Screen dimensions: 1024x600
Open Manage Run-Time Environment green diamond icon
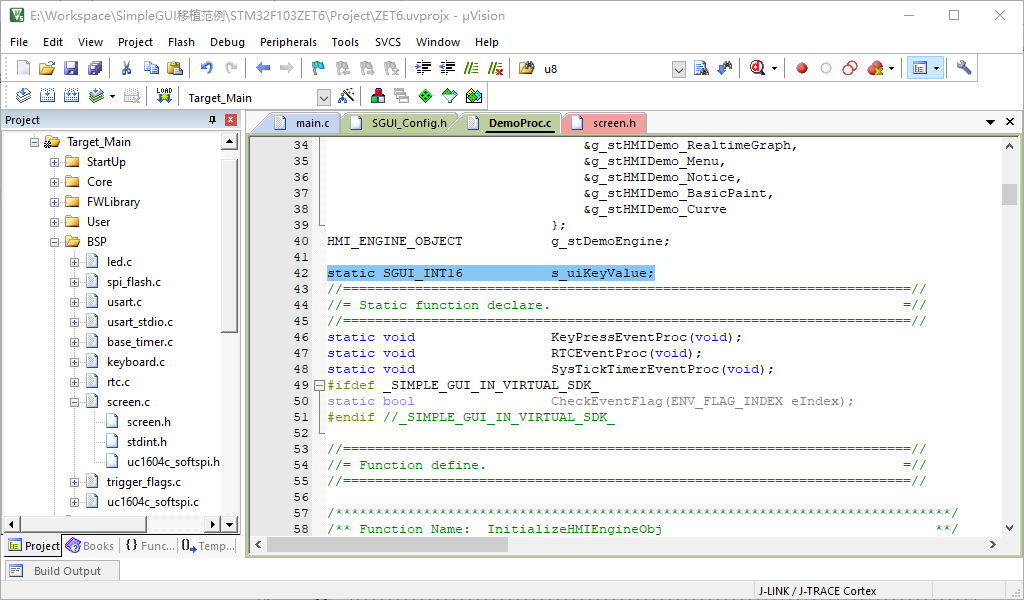click(x=425, y=97)
